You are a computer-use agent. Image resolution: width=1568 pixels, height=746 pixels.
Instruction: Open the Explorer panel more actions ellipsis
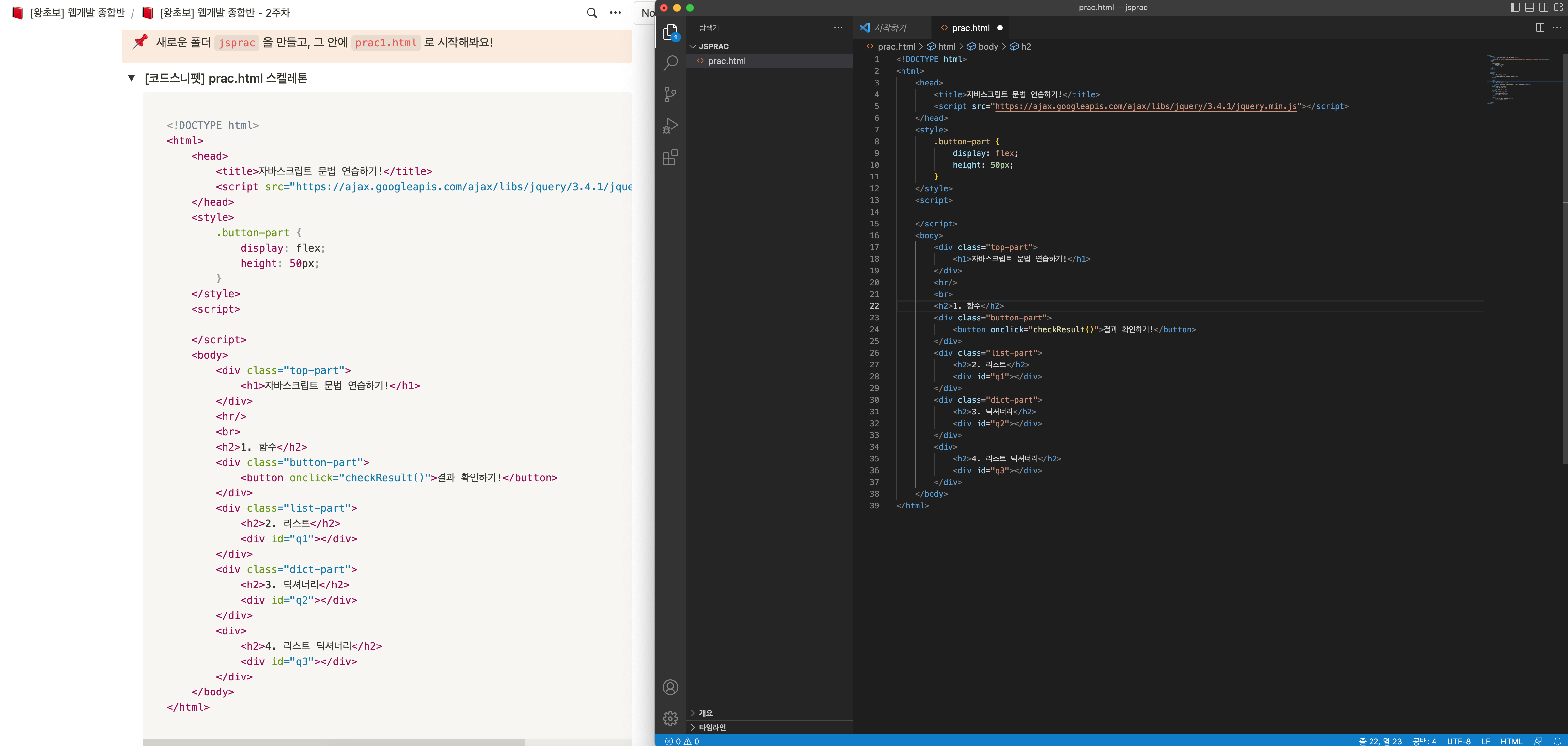coord(838,28)
